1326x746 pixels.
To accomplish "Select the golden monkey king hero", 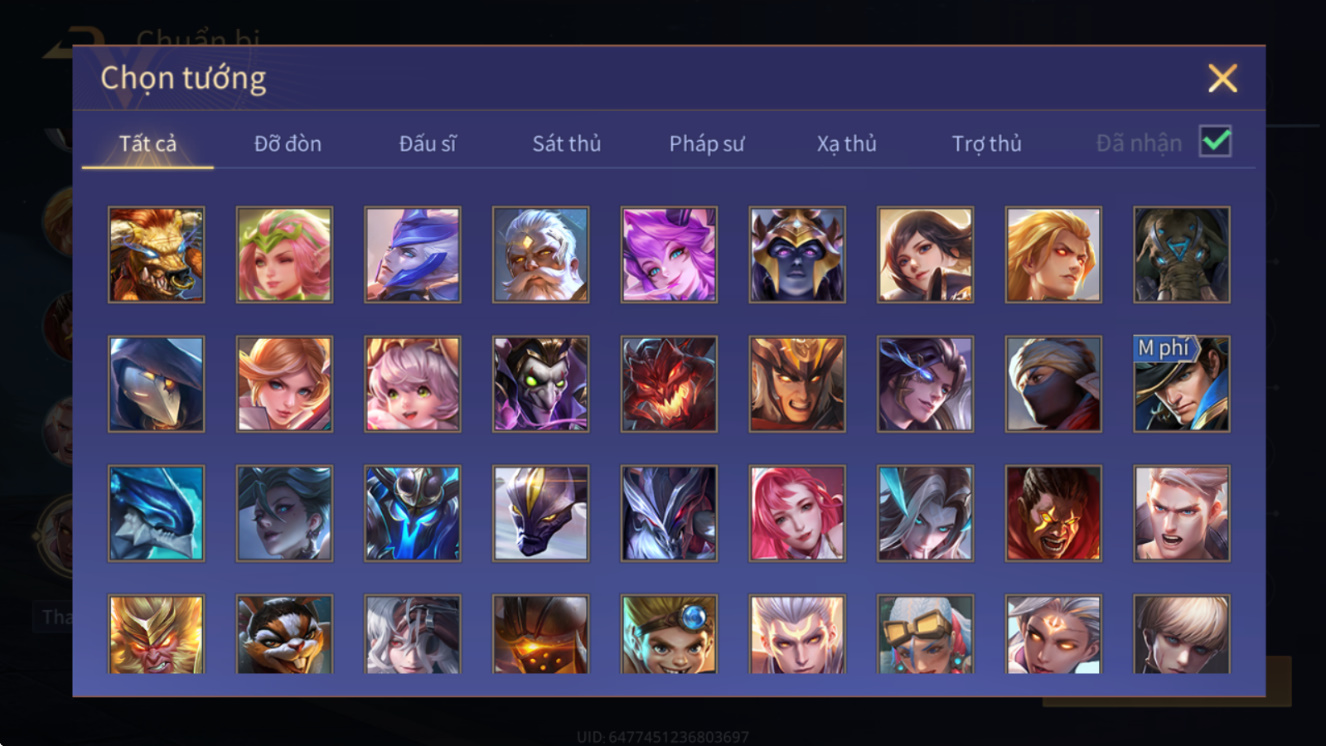I will pyautogui.click(x=156, y=634).
